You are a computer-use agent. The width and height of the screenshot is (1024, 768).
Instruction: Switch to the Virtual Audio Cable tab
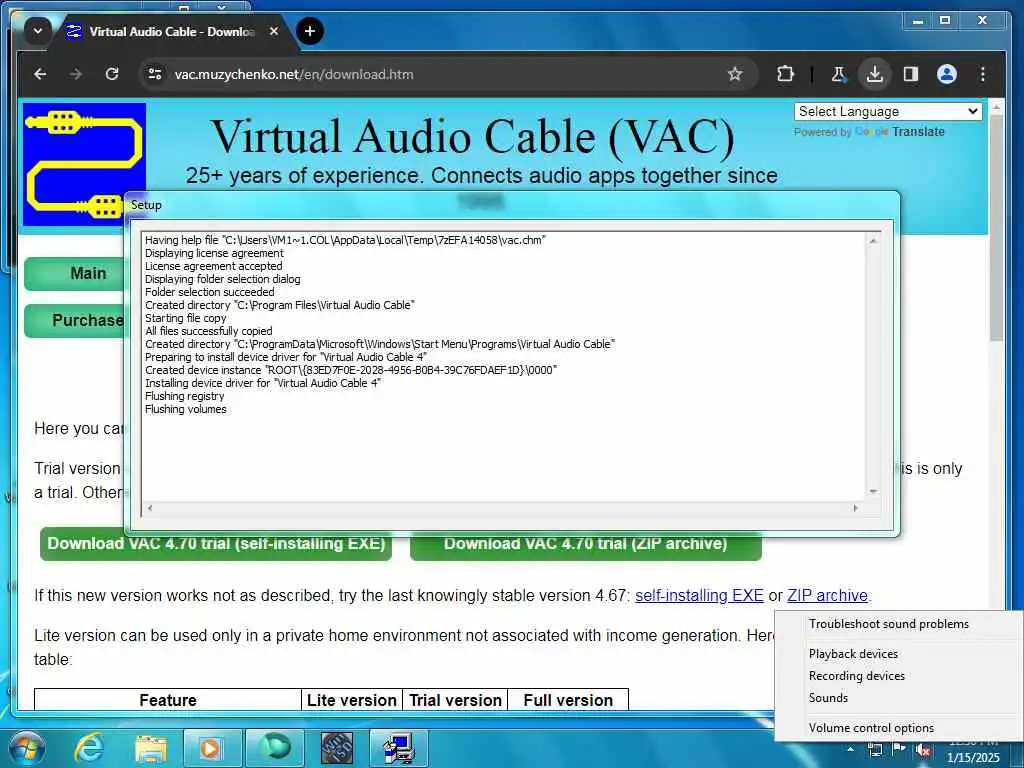click(x=171, y=31)
